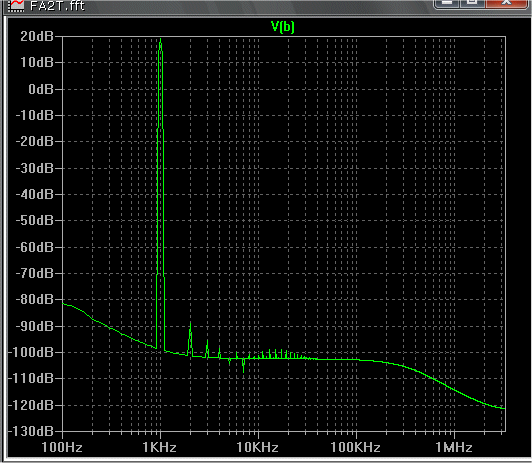Click the -30dB vertical axis label
Image resolution: width=532 pixels, height=463 pixels.
click(x=34, y=168)
